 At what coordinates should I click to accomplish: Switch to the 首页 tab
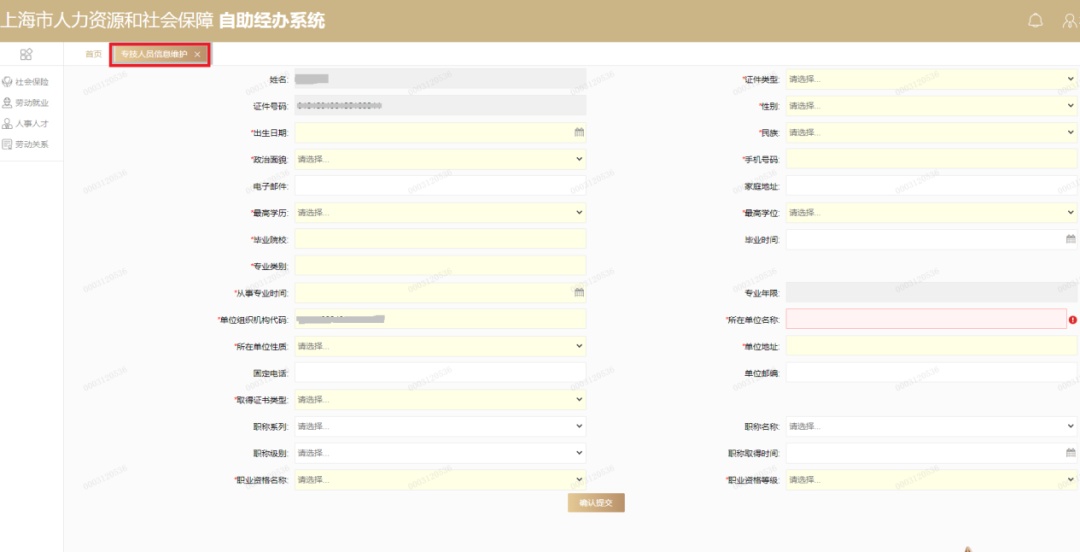click(x=93, y=54)
